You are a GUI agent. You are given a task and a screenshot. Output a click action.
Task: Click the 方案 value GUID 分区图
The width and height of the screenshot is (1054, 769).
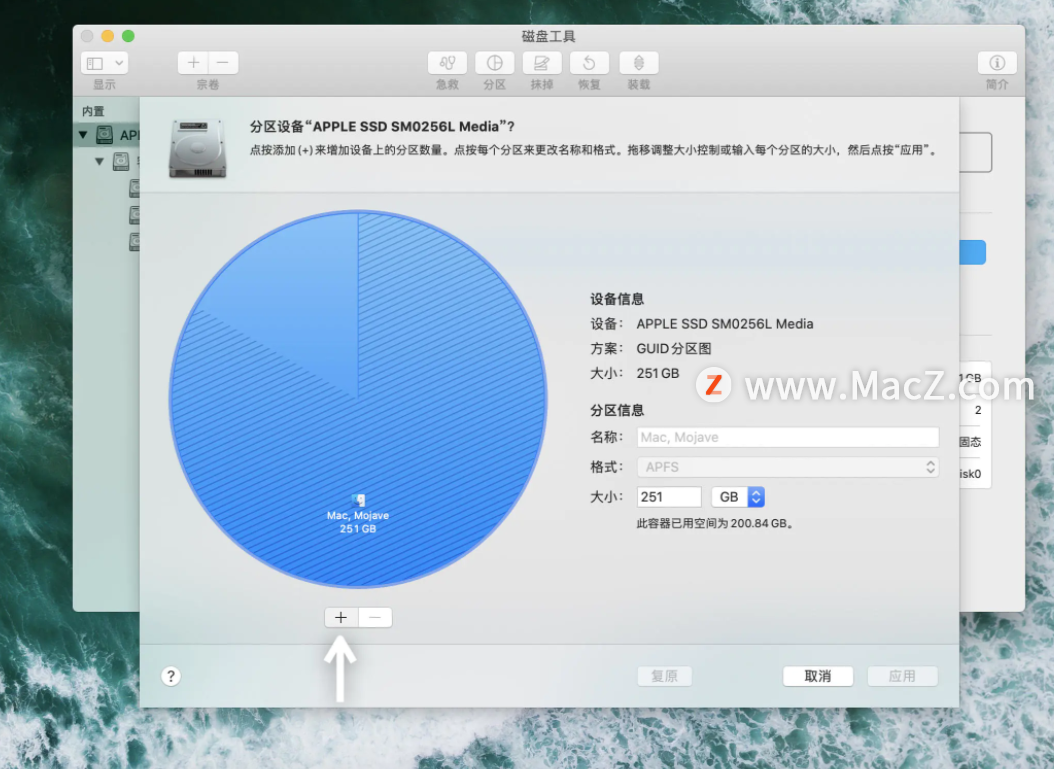click(x=674, y=348)
